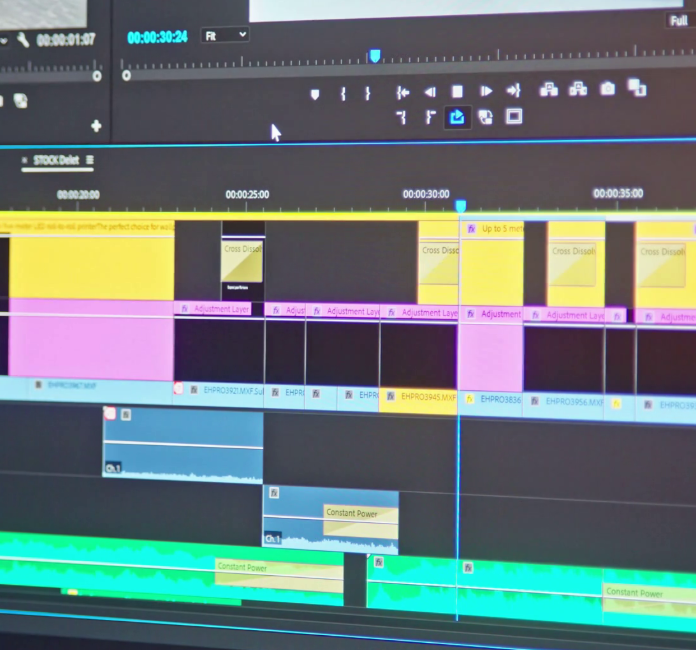Click the Go to In point icon
This screenshot has height=650, width=696.
[x=403, y=92]
